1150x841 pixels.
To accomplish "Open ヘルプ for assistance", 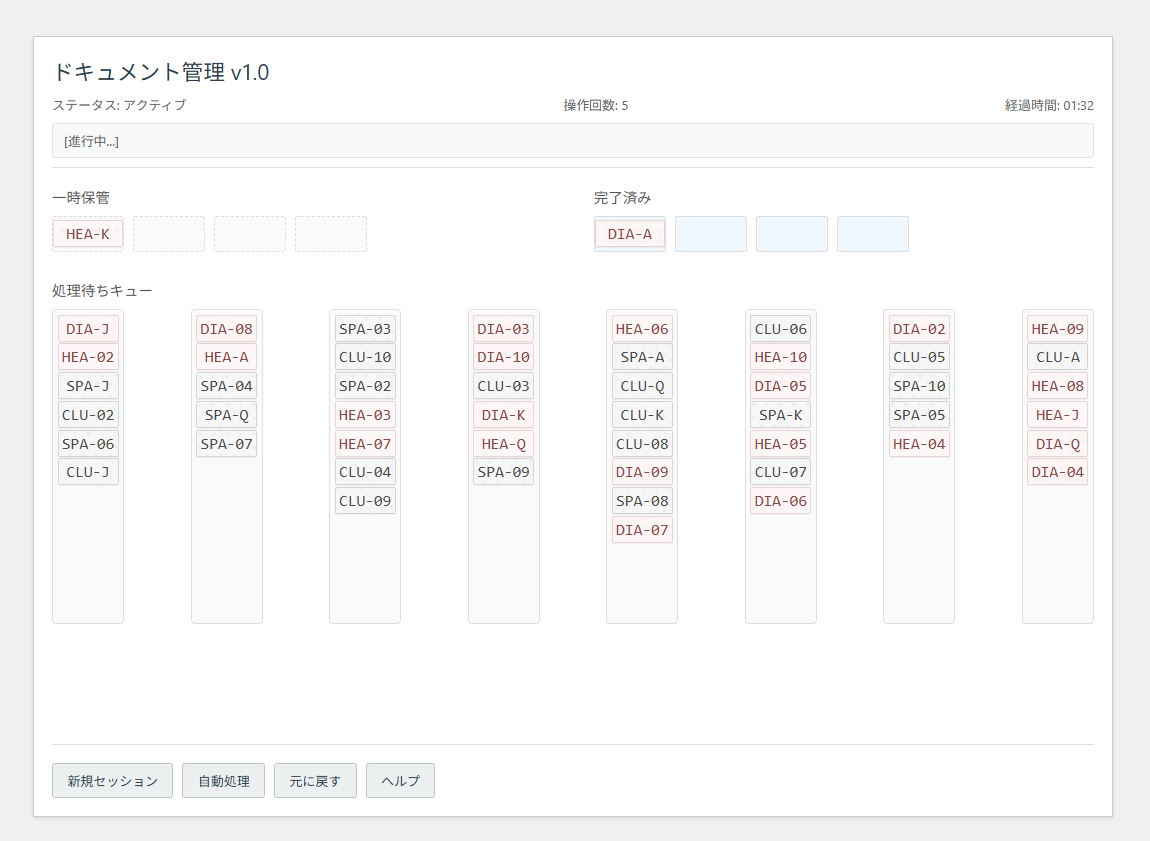I will pyautogui.click(x=399, y=780).
